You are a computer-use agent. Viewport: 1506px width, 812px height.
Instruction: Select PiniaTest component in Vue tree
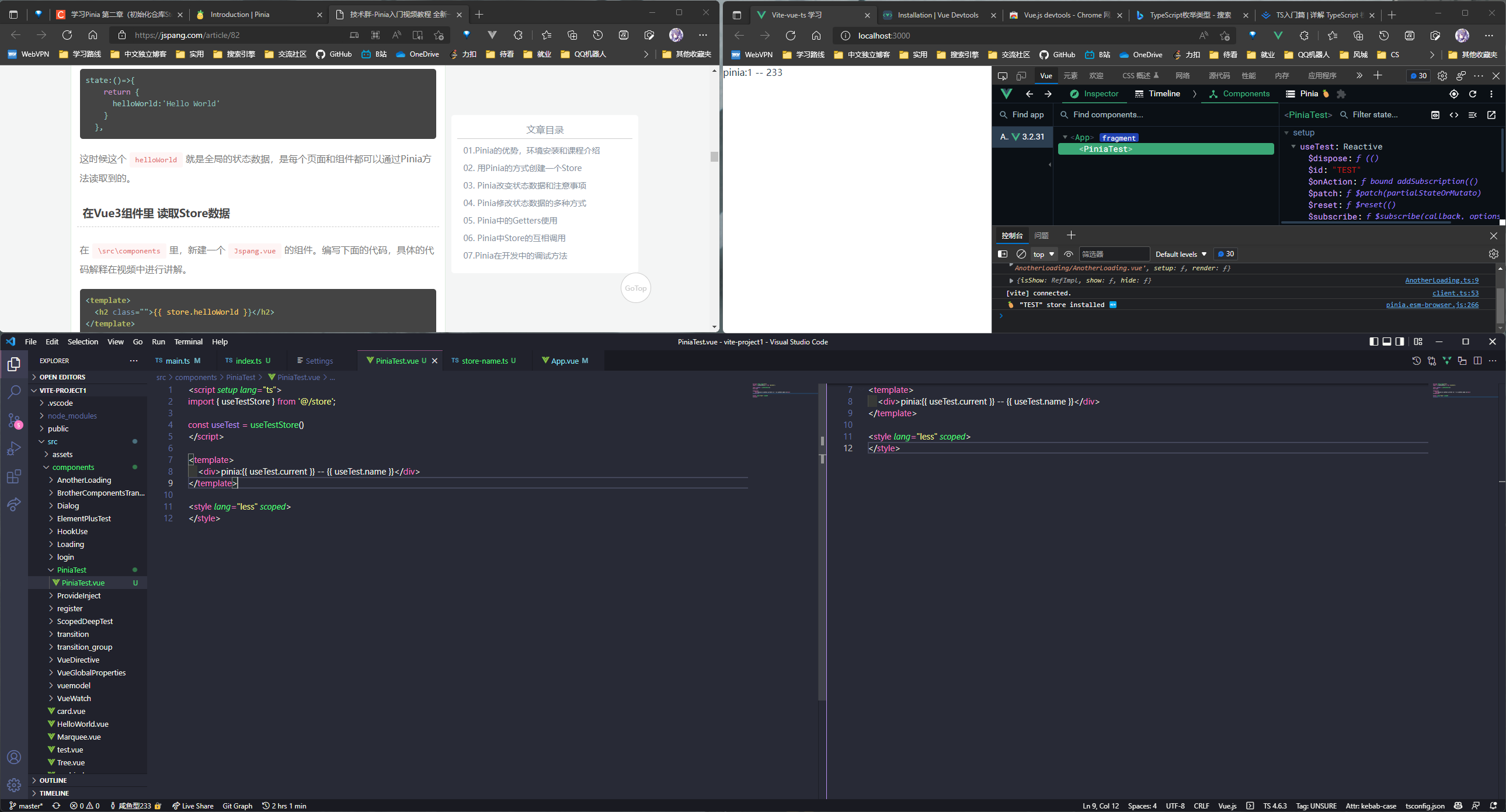click(1165, 149)
